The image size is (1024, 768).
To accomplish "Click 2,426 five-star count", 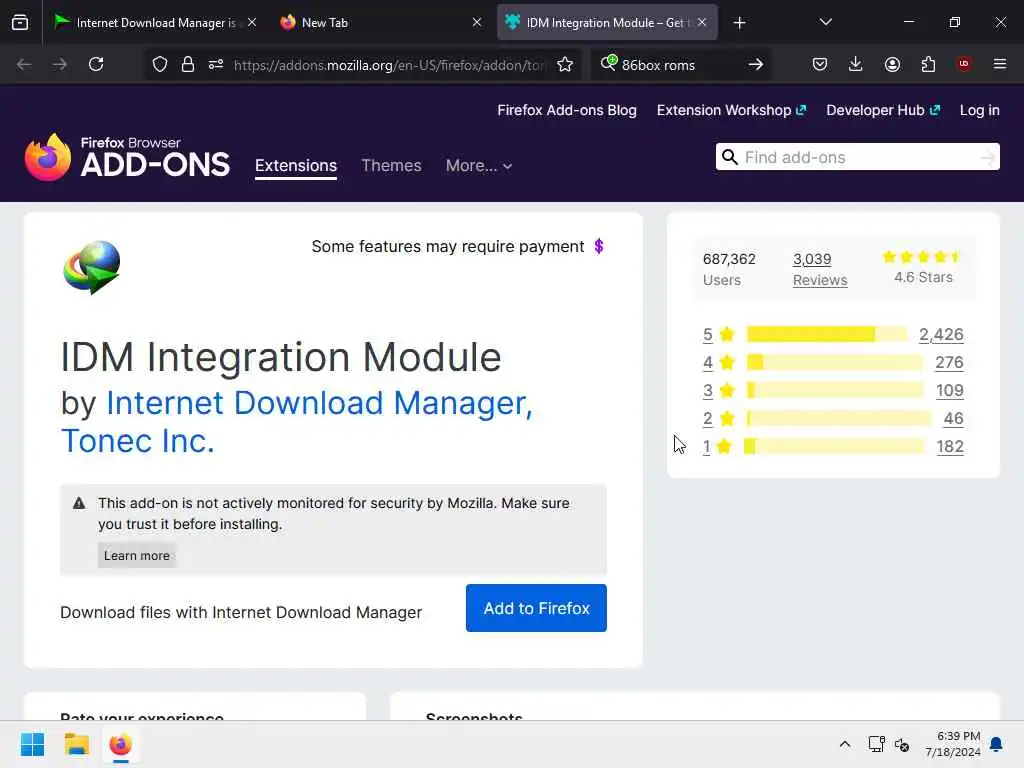I will click(941, 334).
